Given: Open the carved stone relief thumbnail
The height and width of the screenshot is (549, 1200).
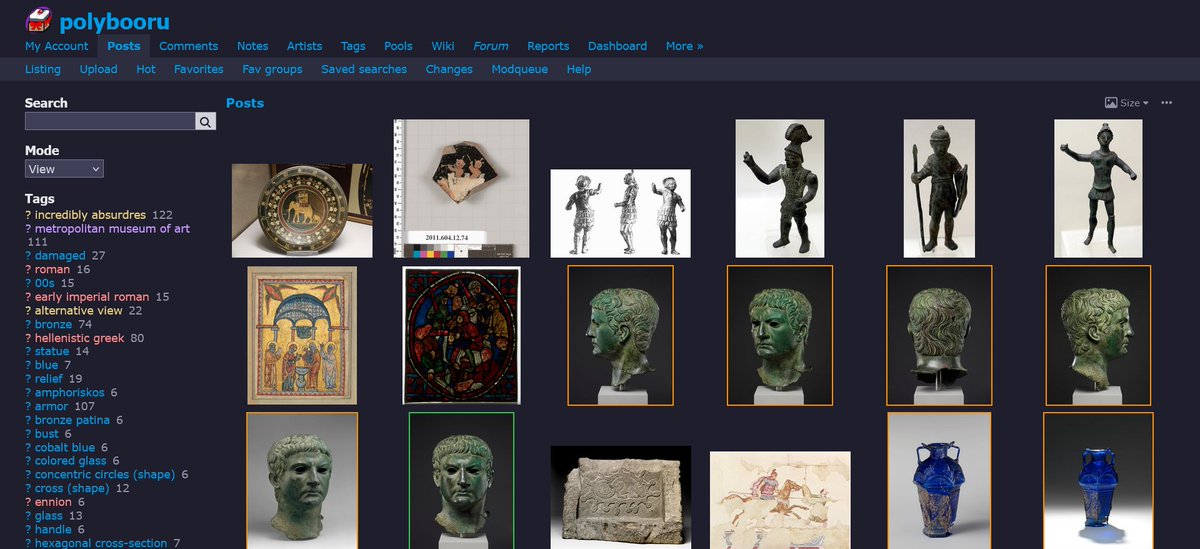Looking at the screenshot, I should pos(620,497).
